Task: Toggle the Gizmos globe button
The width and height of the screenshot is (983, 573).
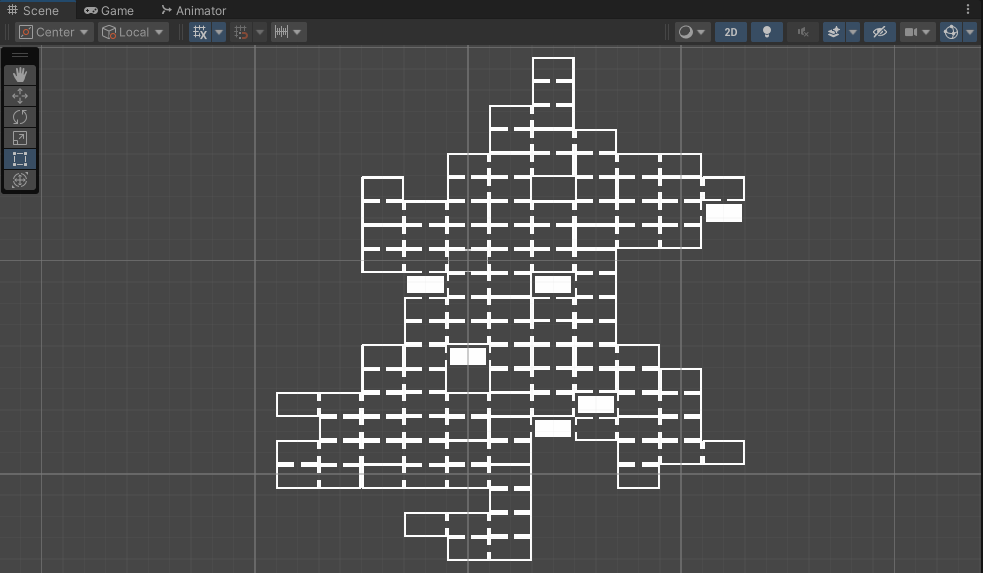Action: (x=951, y=32)
